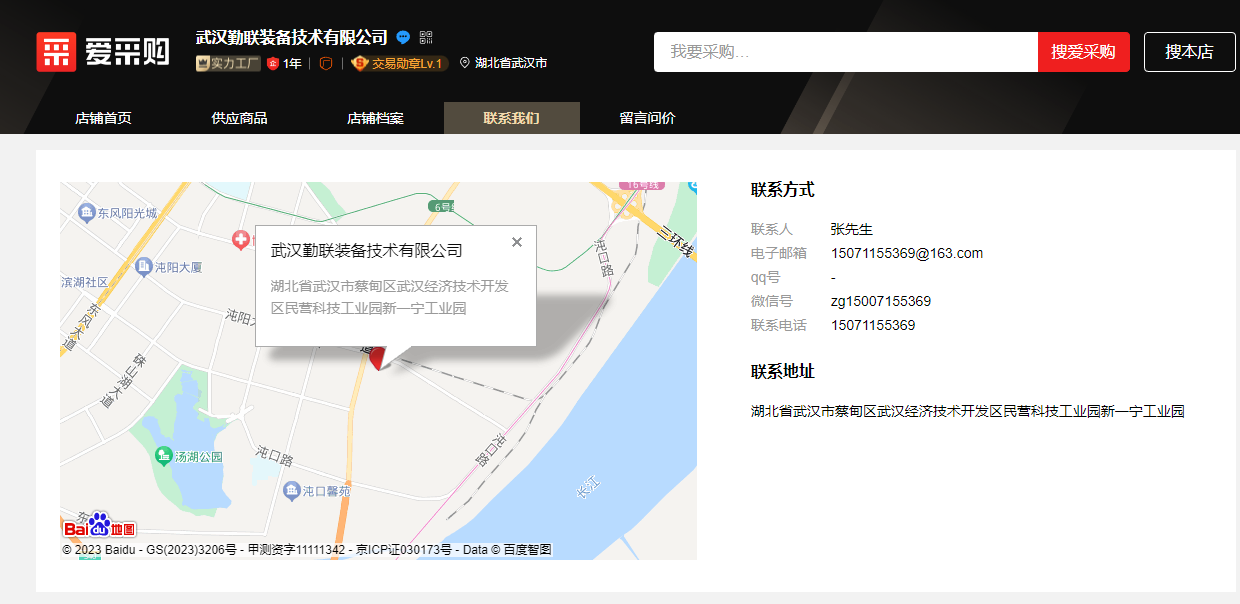Click the QR code icon next to company name
Screen dimensions: 1240x604
coord(427,38)
